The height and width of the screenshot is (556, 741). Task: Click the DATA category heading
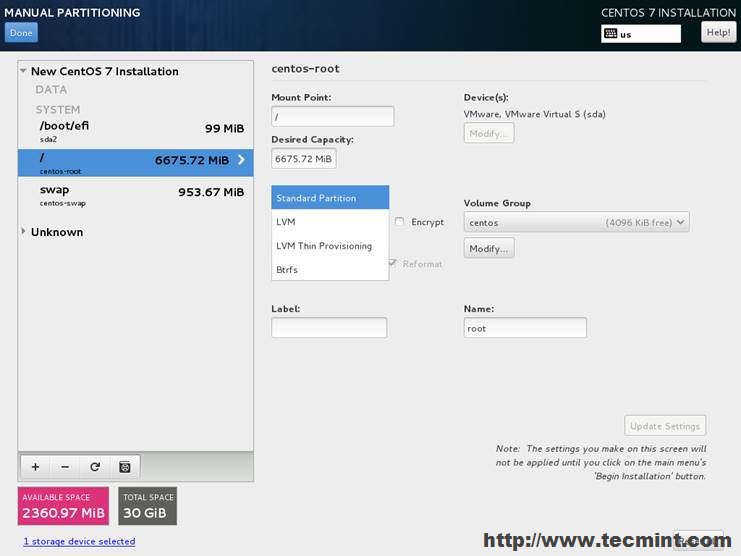[x=51, y=90]
